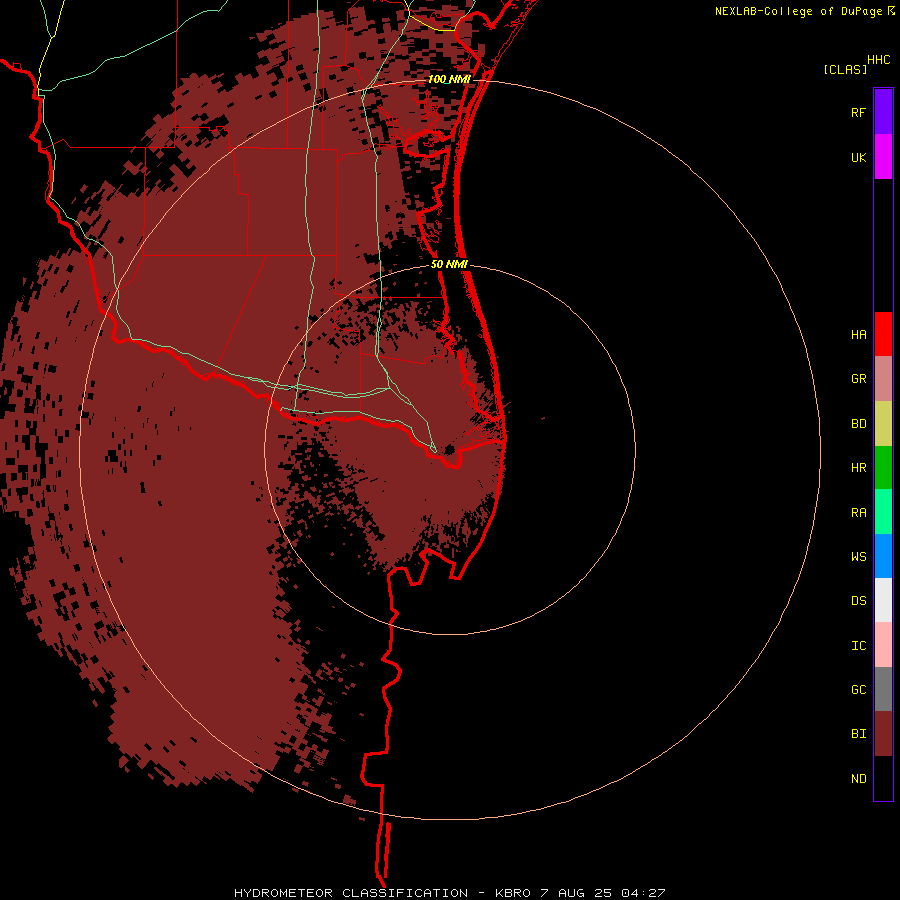
Task: Click the 'BD' legend label
Action: (x=858, y=424)
